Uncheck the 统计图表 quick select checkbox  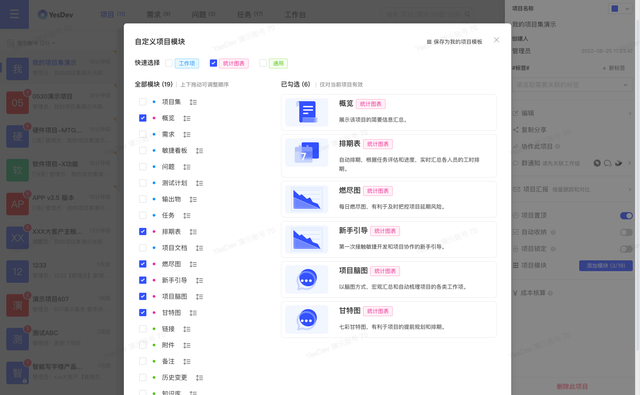[213, 63]
